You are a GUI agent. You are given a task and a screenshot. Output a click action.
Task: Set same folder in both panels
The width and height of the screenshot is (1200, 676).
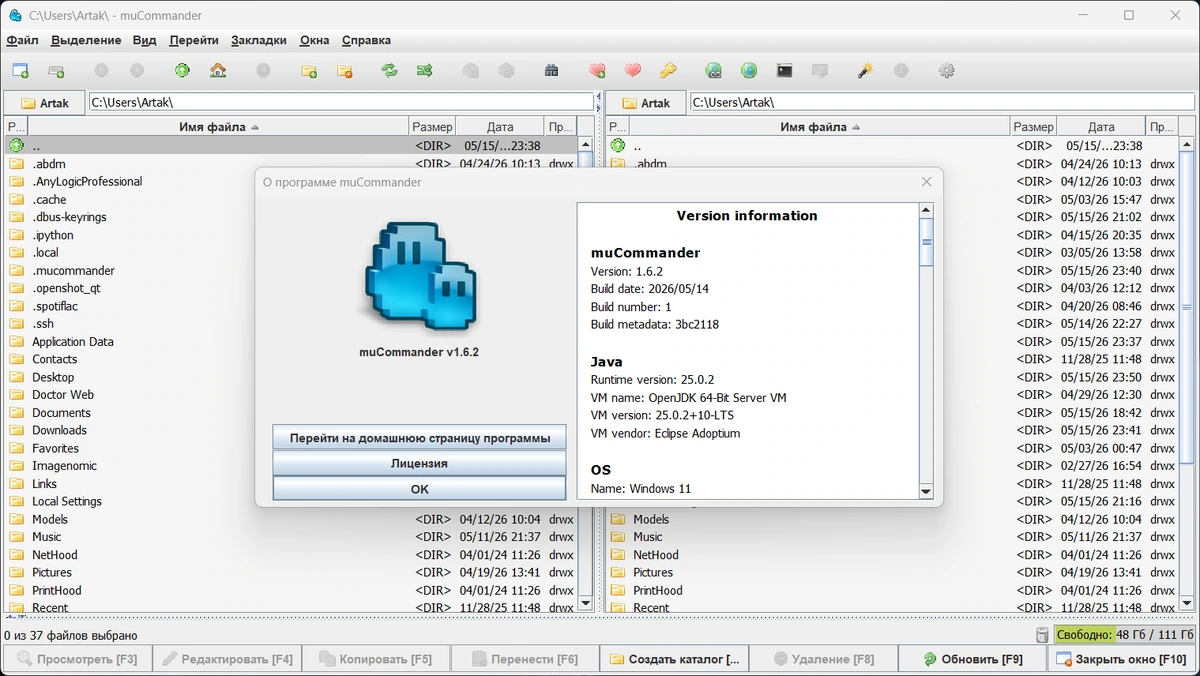click(425, 71)
